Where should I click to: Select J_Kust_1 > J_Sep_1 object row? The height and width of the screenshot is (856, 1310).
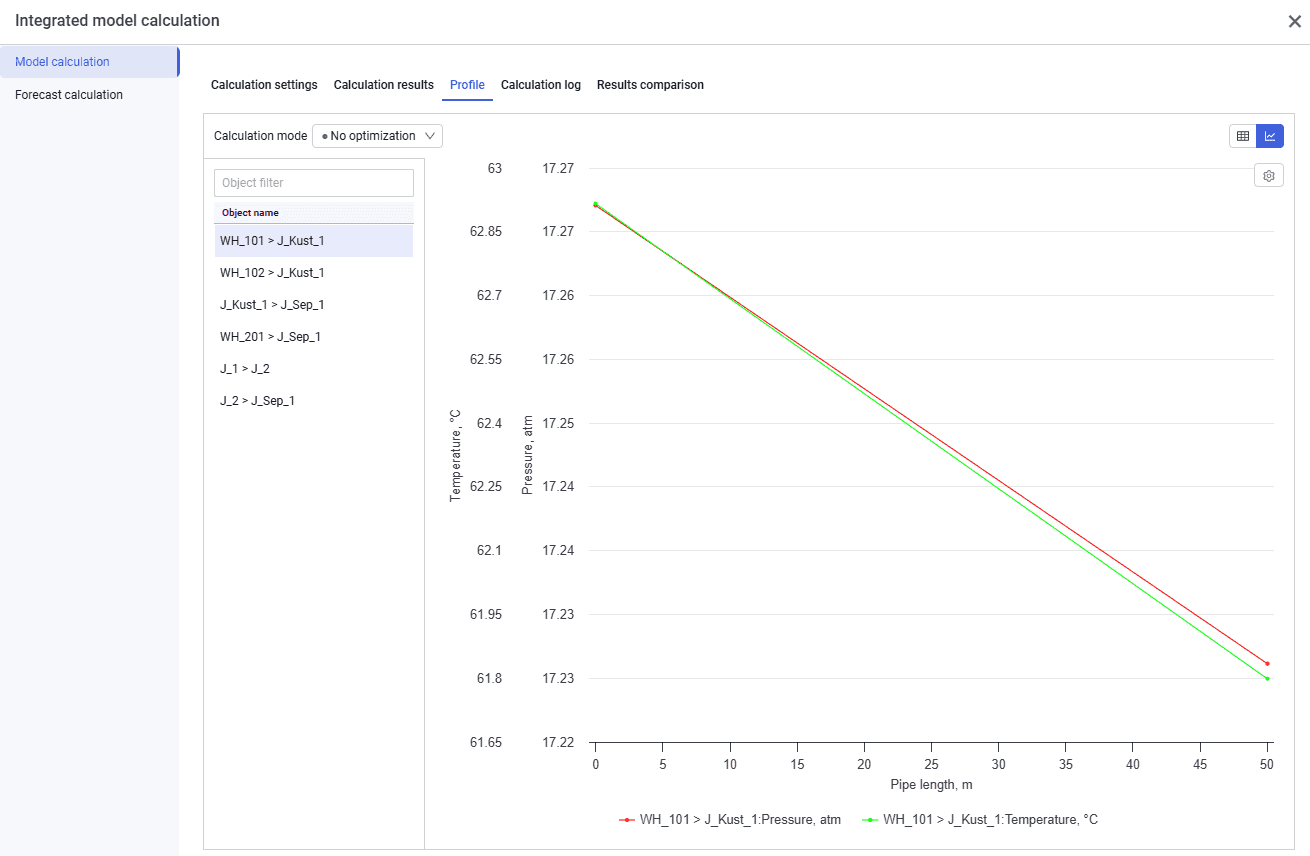(x=314, y=305)
